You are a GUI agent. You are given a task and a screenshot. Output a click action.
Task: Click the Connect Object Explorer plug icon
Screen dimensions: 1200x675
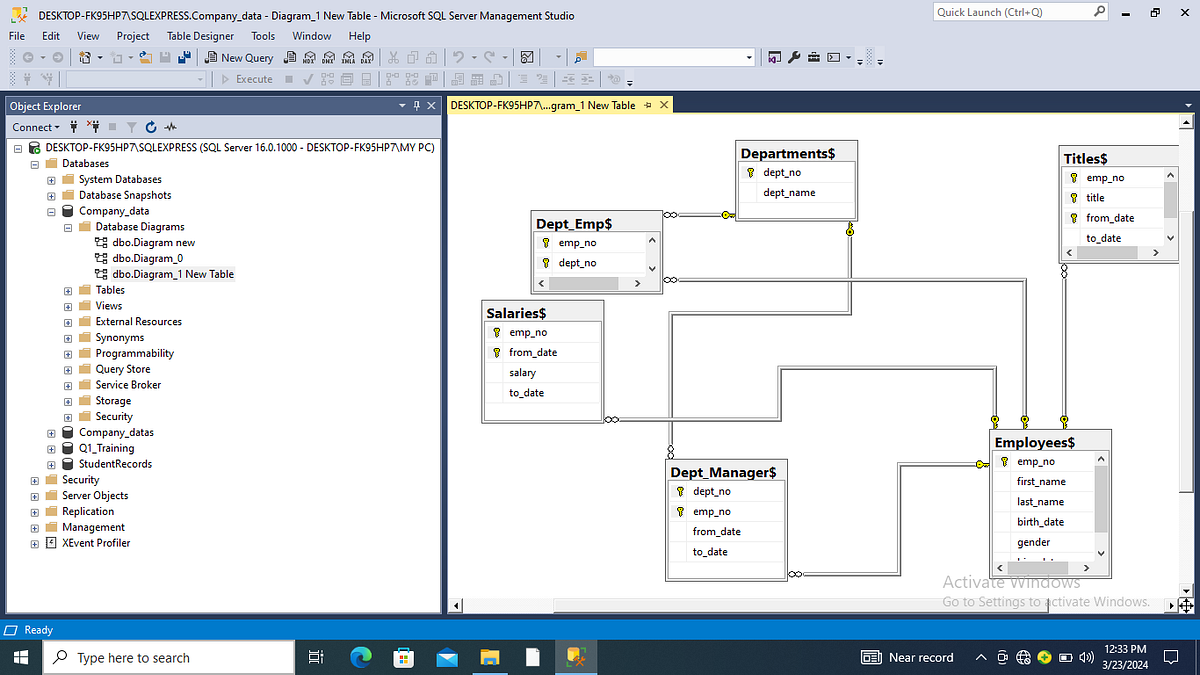coord(73,127)
